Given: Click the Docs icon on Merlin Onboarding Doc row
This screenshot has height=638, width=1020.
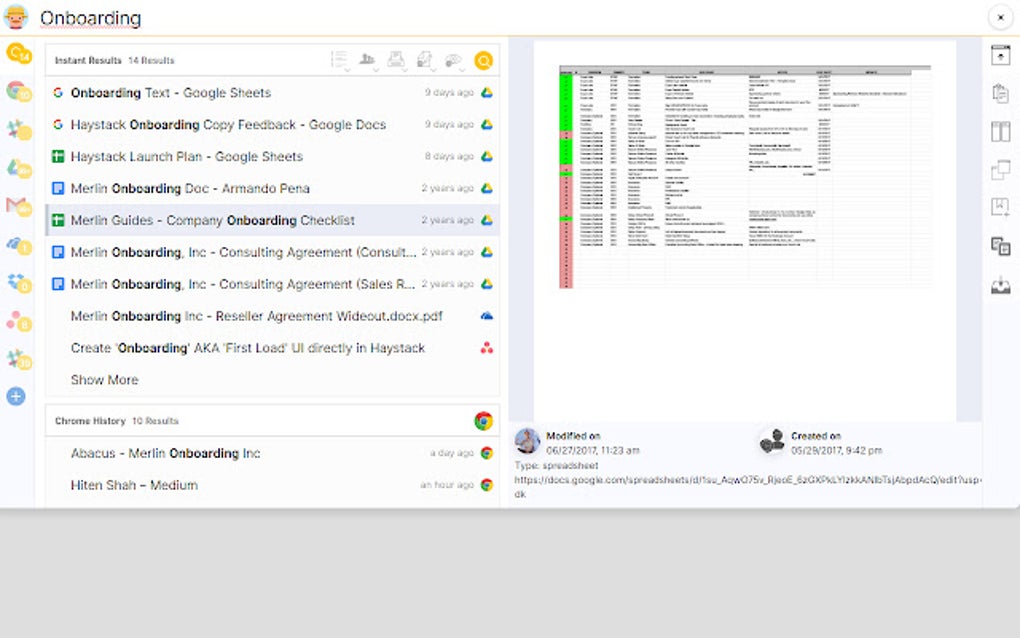Looking at the screenshot, I should pyautogui.click(x=58, y=189).
